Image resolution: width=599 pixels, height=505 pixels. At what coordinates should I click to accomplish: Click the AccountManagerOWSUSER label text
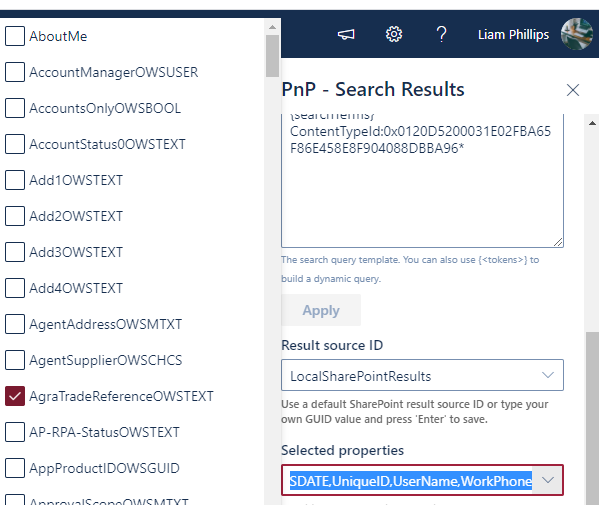click(x=114, y=72)
